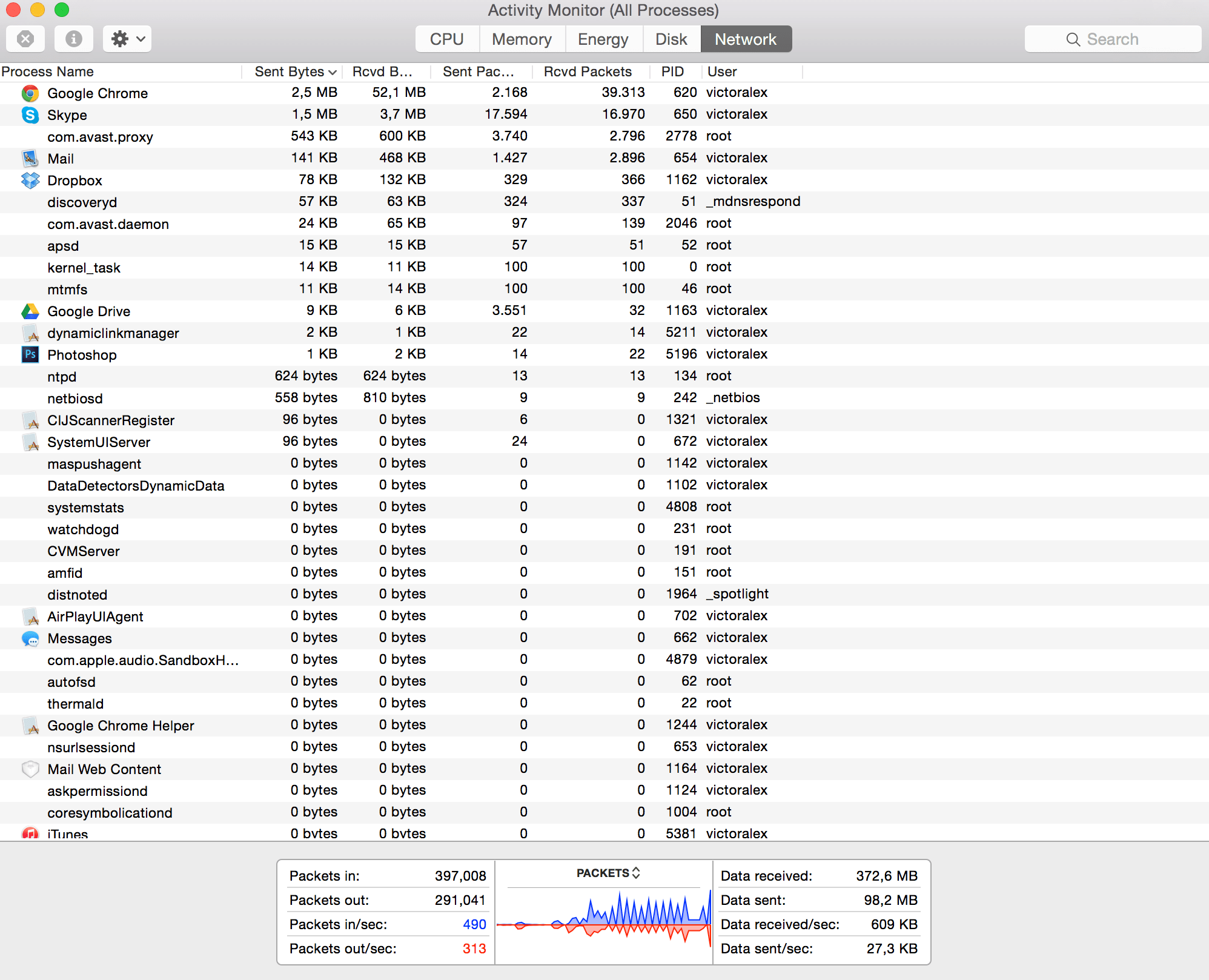Select the Mail Web Content icon
Image resolution: width=1209 pixels, height=980 pixels.
pos(30,769)
